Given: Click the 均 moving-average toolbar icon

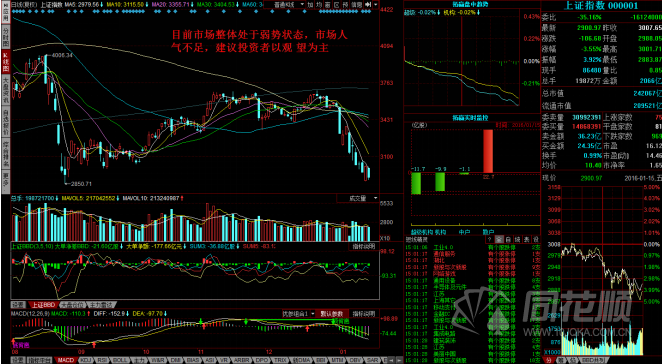Looking at the screenshot, I should pos(319,4).
